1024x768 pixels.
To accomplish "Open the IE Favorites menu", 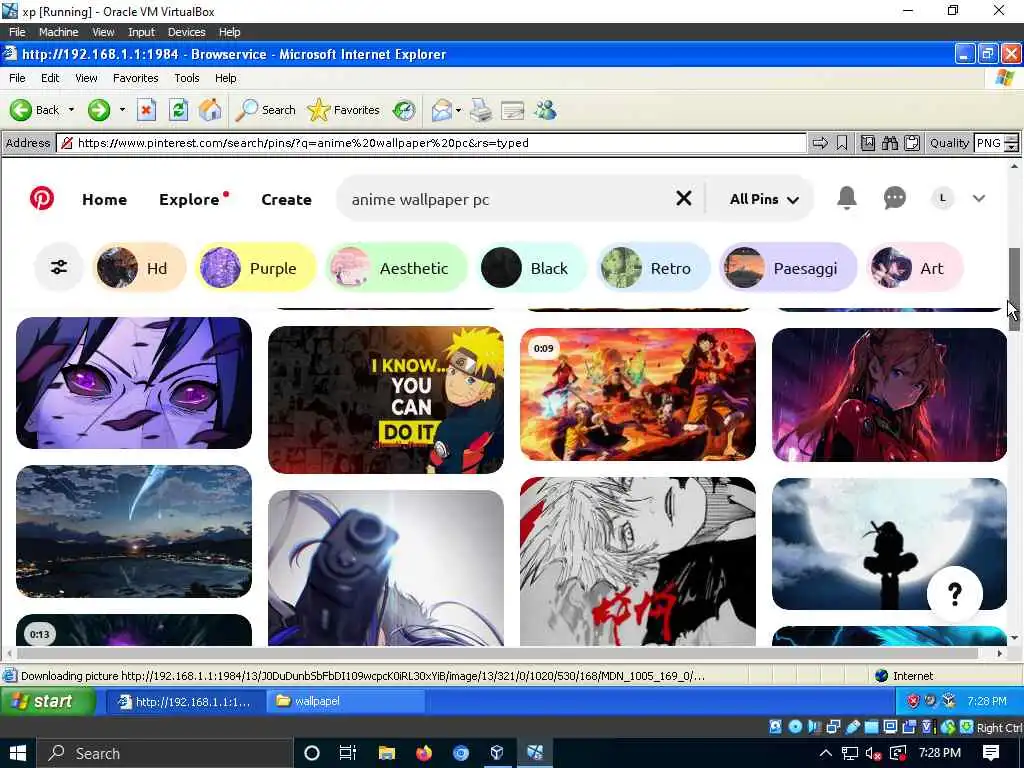I will point(135,78).
